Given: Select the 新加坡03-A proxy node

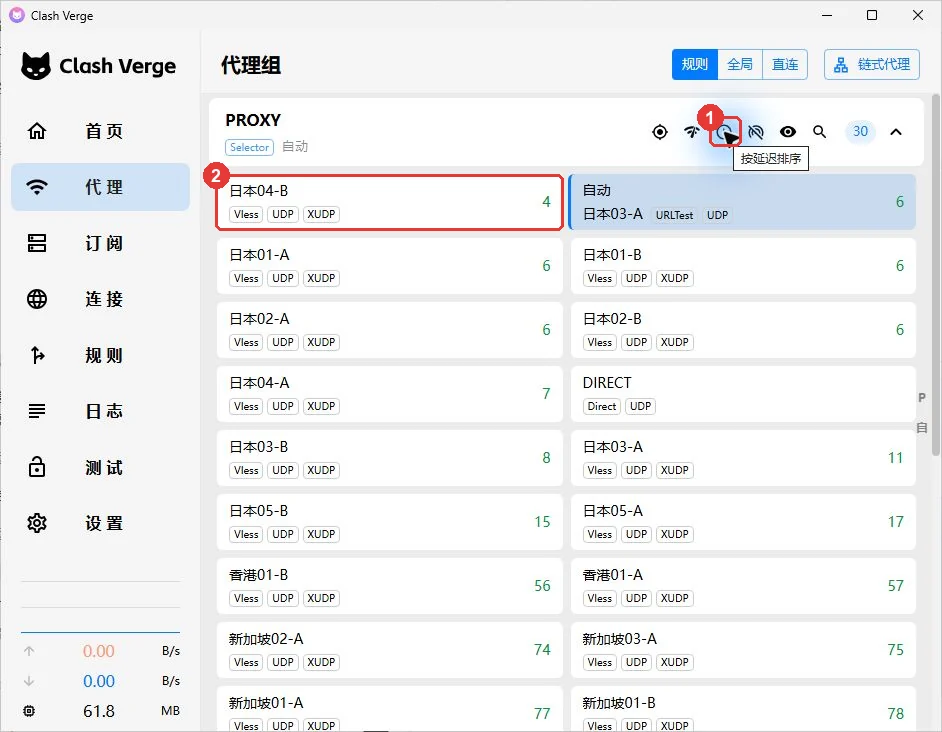Looking at the screenshot, I should 743,650.
